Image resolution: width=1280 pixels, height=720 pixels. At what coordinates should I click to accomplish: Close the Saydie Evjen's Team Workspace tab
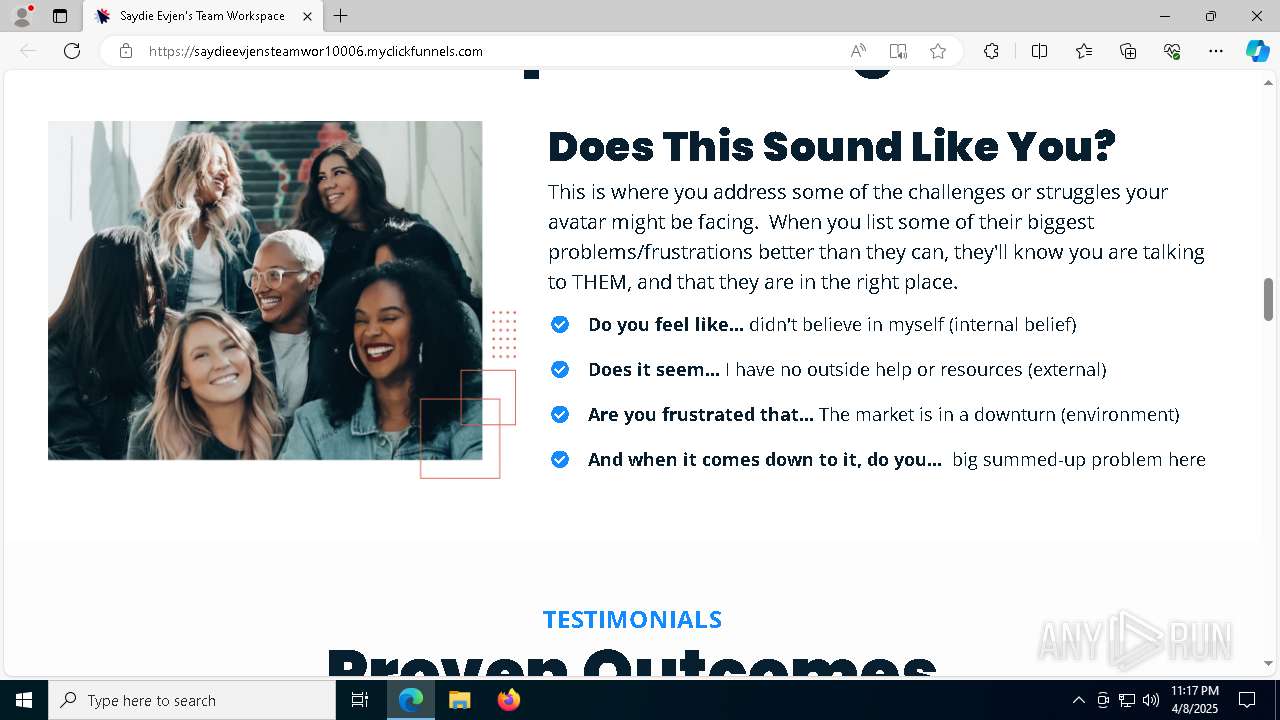click(x=307, y=16)
